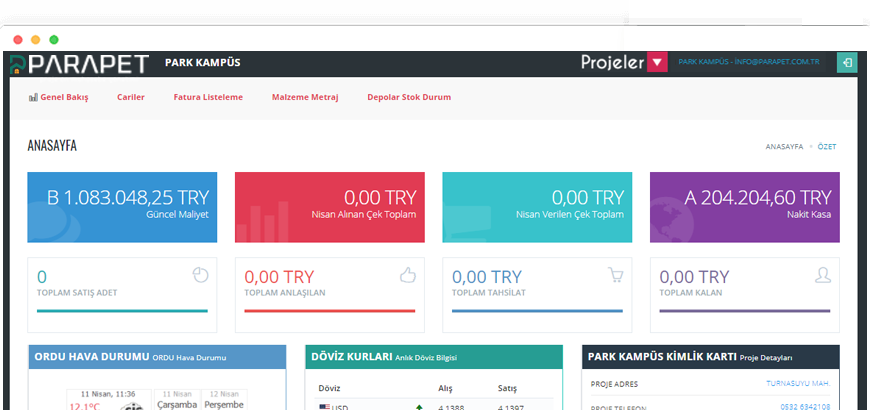Open the blue Güncel Maliyet card

click(x=122, y=207)
